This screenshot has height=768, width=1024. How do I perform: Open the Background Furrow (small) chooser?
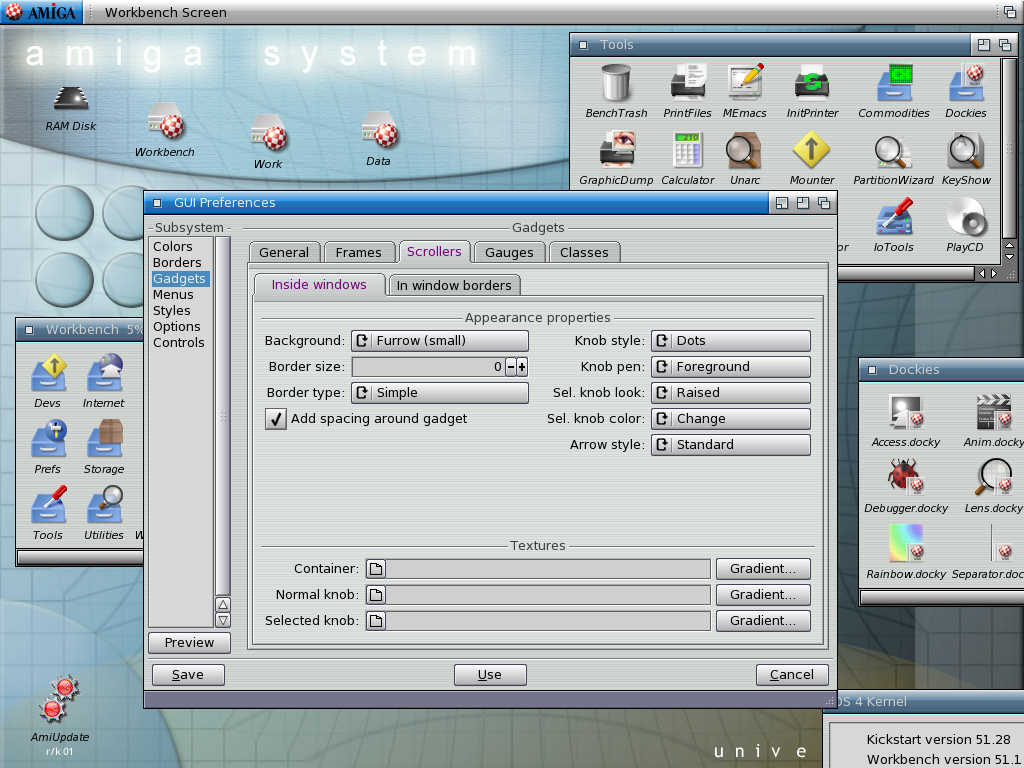[x=439, y=341]
